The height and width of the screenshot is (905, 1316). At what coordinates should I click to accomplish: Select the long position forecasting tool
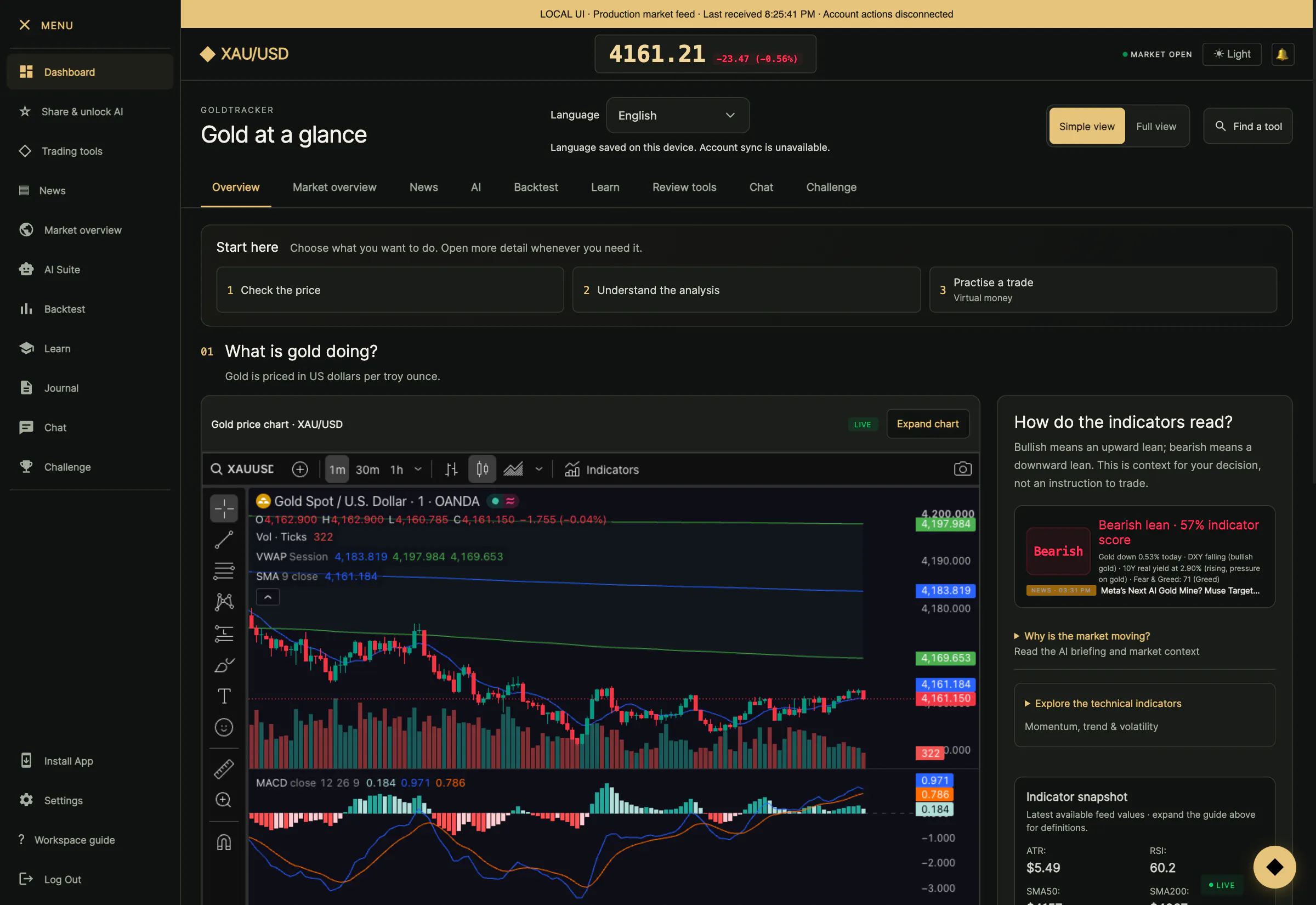coord(224,633)
